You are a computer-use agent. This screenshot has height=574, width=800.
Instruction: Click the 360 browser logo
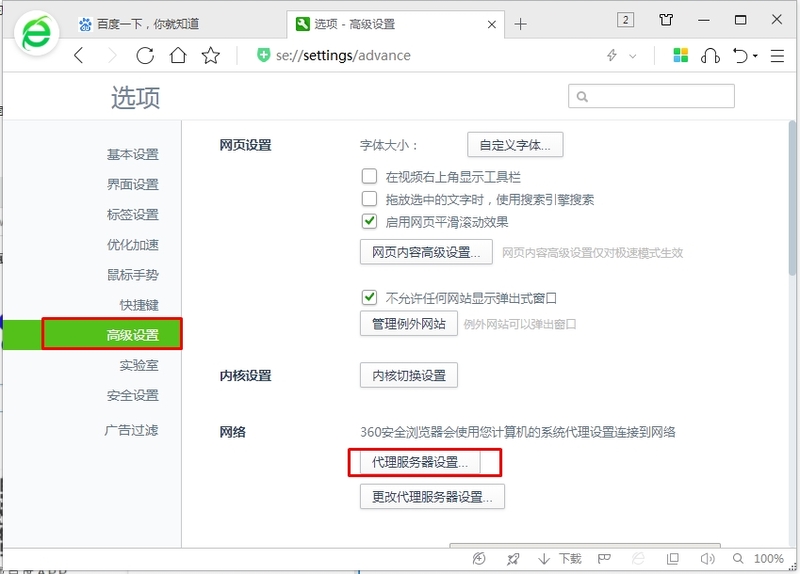[37, 33]
